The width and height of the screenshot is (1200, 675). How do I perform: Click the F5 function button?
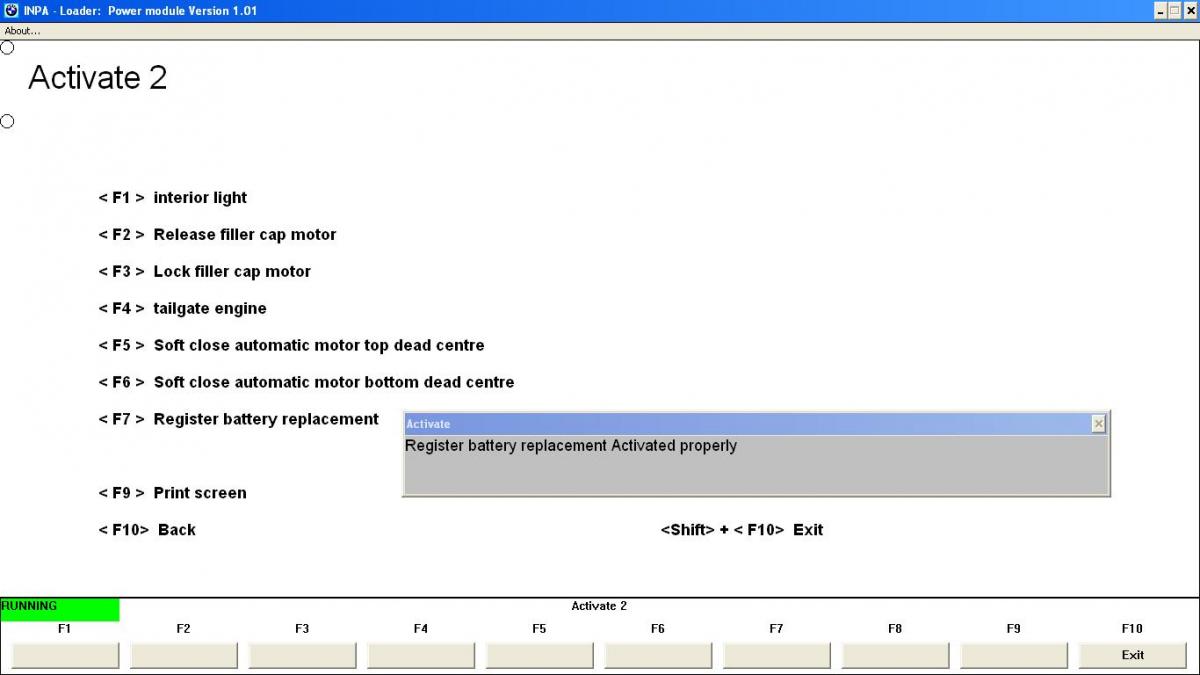pos(539,655)
